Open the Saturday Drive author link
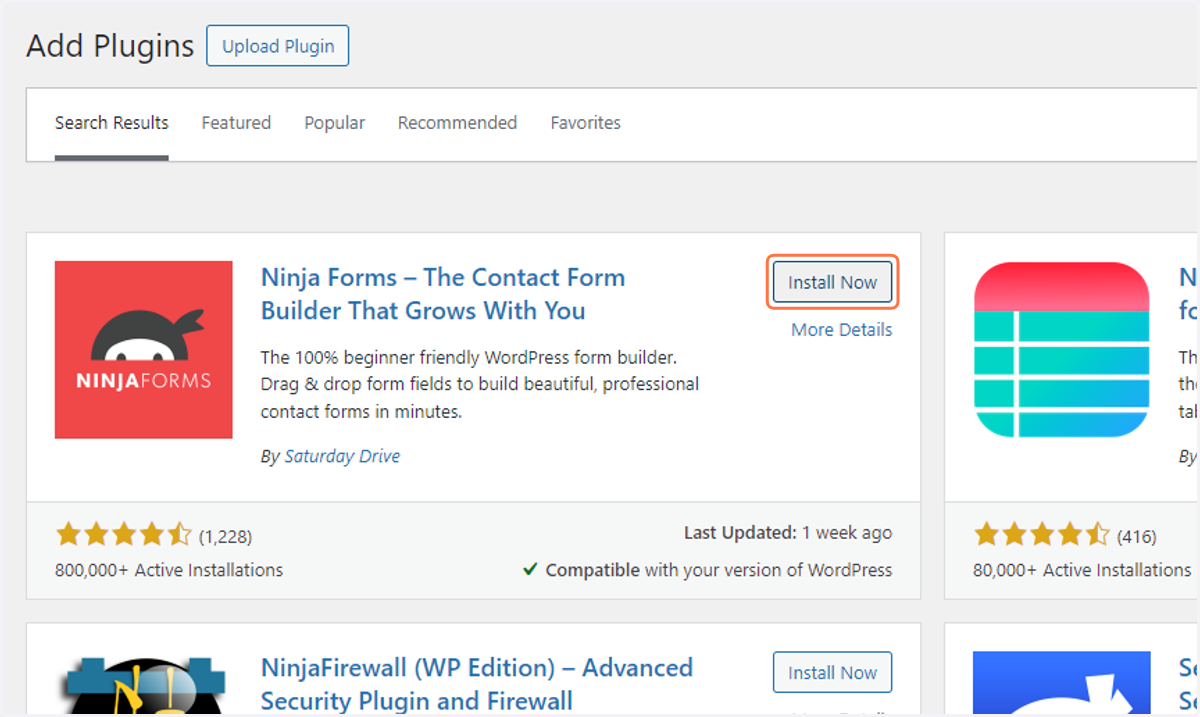This screenshot has width=1200, height=717. [342, 456]
